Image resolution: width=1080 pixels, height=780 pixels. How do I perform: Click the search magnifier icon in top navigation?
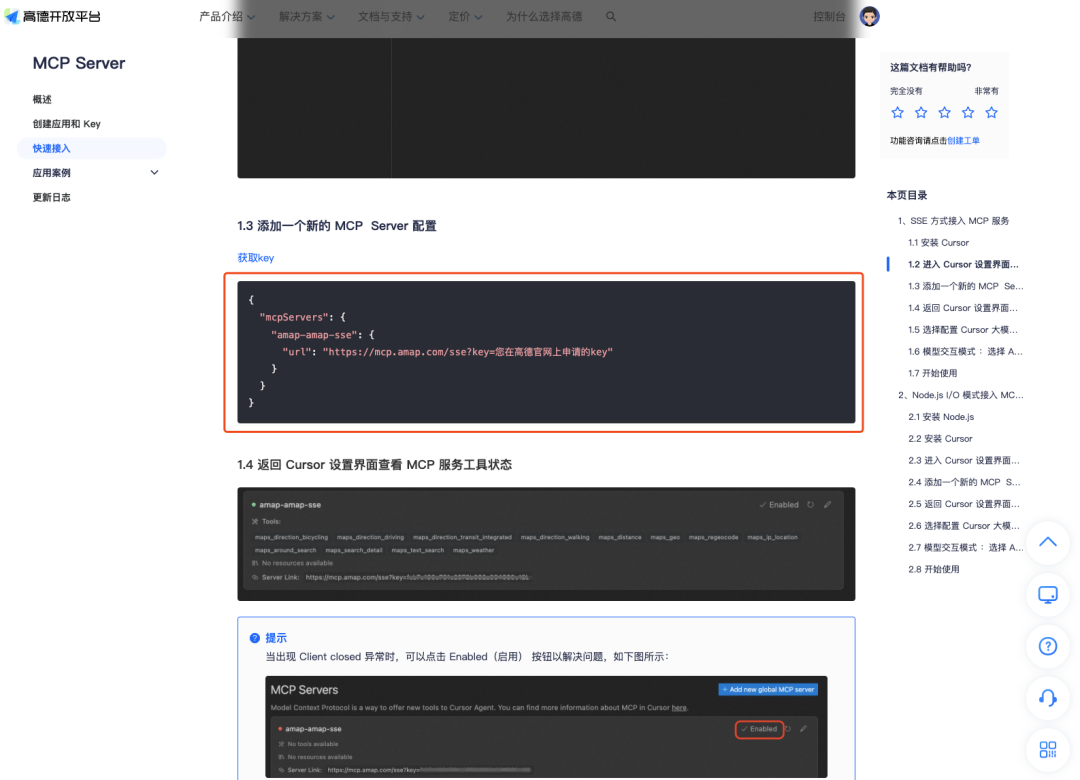[x=610, y=17]
